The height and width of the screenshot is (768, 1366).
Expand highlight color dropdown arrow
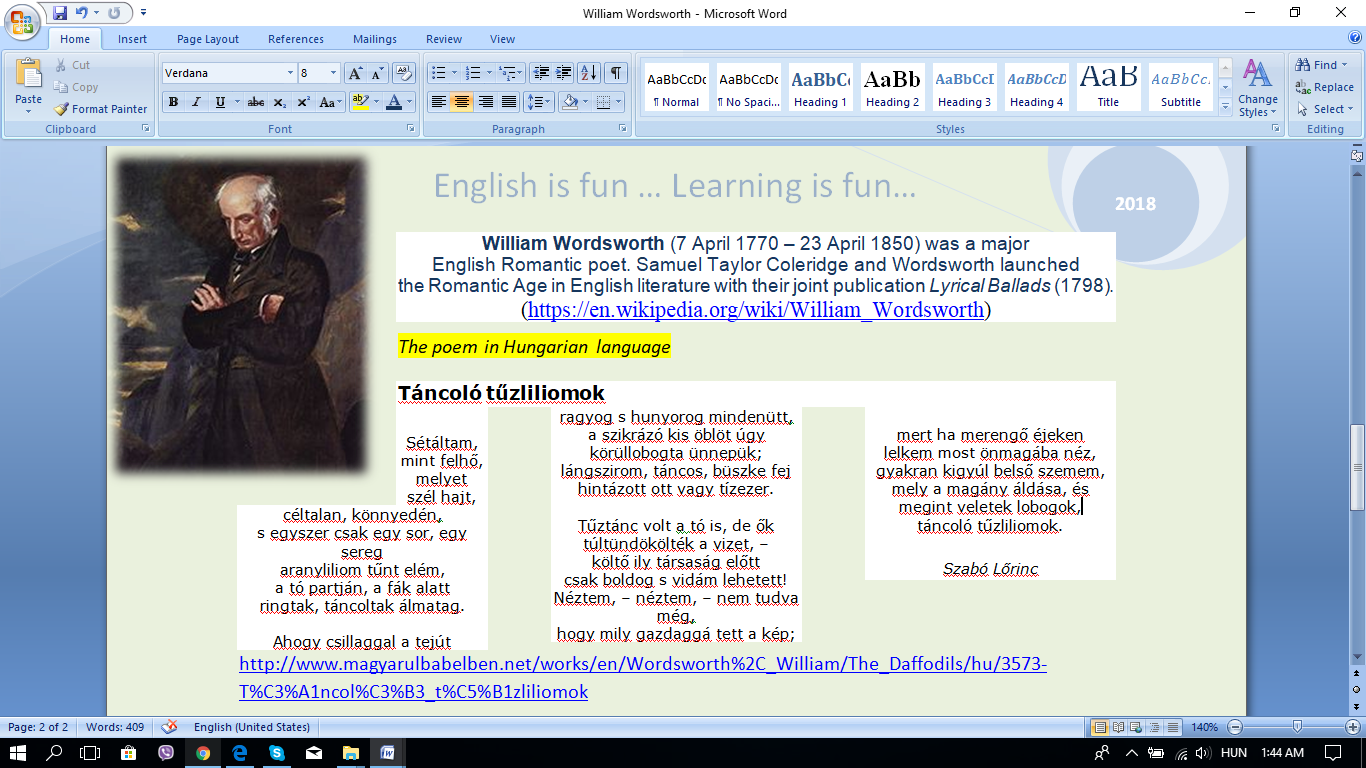377,102
